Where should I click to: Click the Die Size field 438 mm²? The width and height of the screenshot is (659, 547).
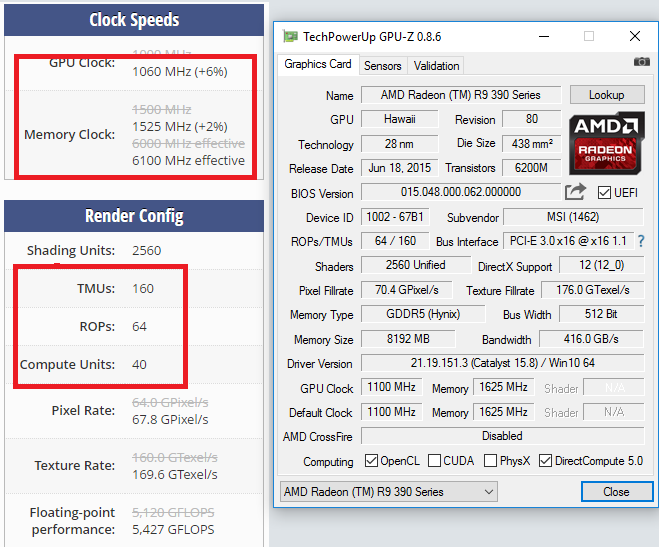point(532,144)
